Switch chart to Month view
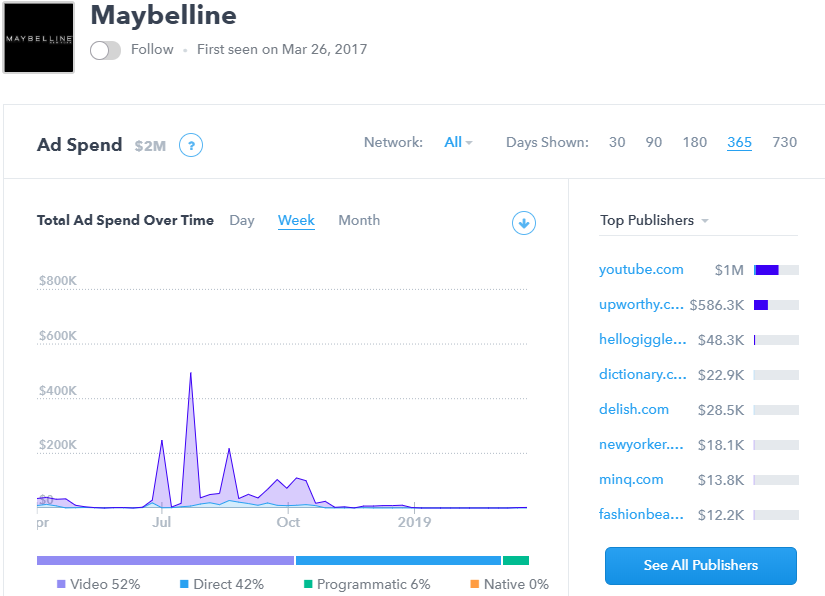This screenshot has width=825, height=596. [359, 220]
